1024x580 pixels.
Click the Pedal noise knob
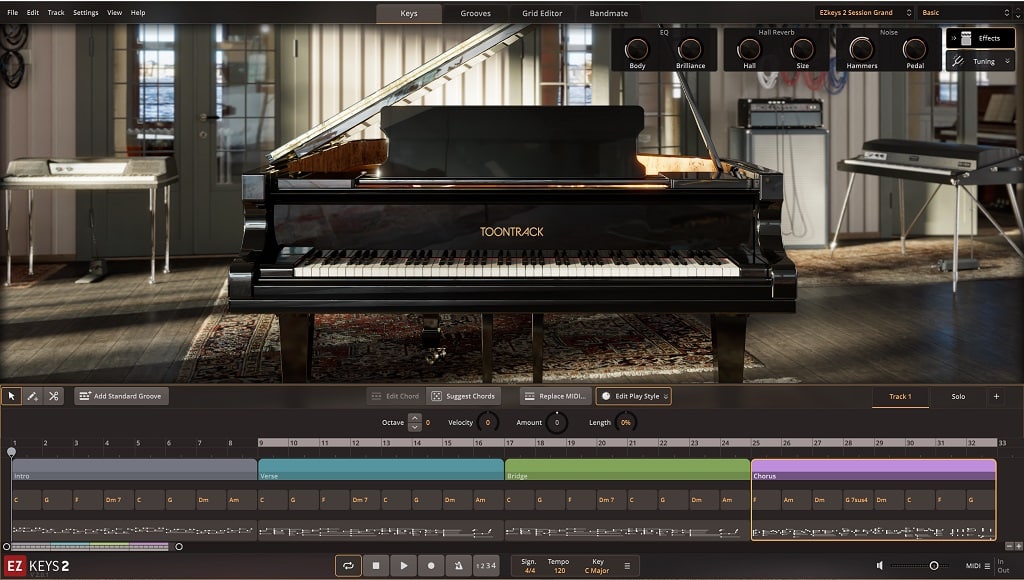(x=914, y=49)
